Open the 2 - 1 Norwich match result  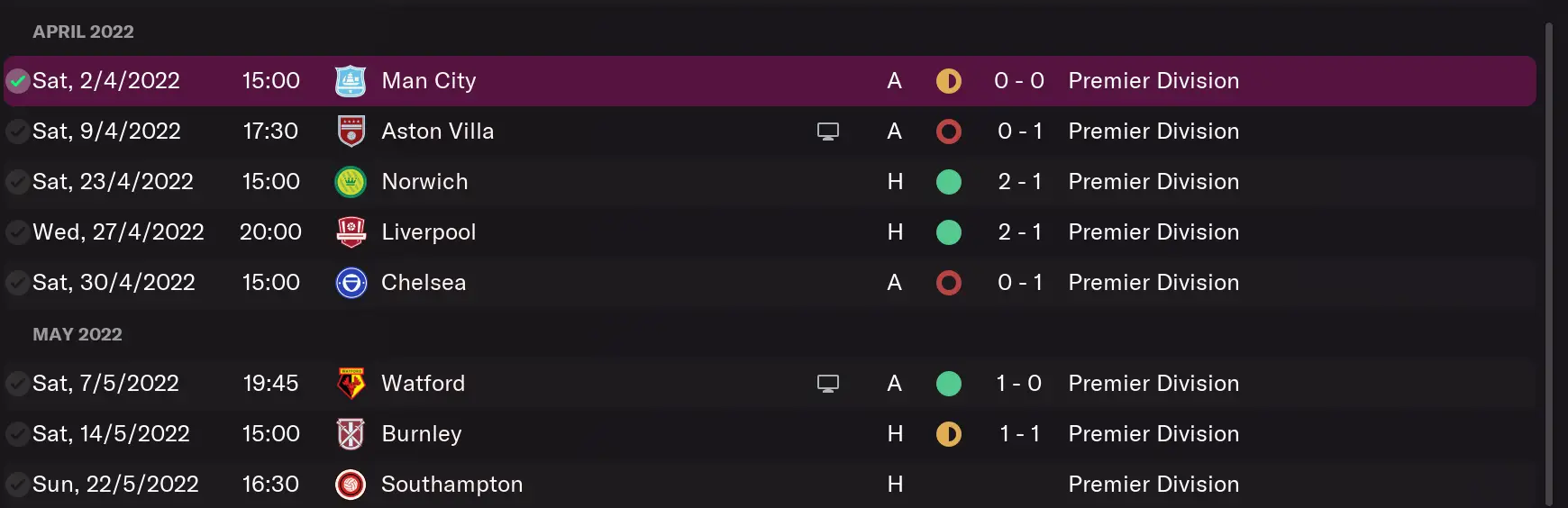point(1019,182)
